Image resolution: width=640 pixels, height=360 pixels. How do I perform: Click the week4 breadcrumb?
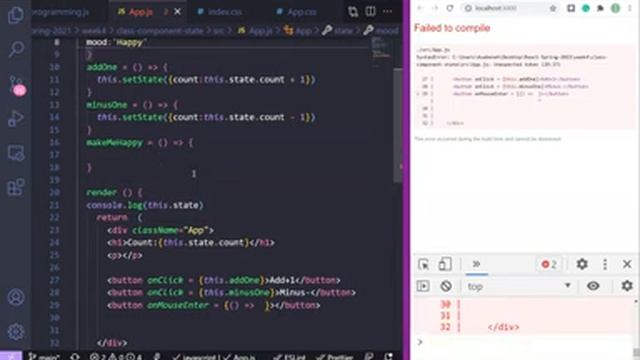pos(94,31)
